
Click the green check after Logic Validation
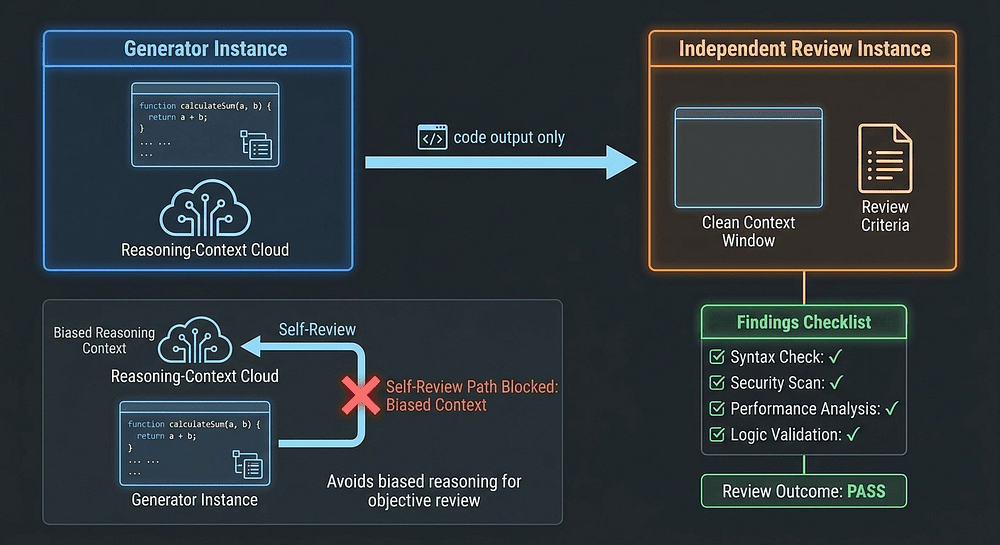853,435
